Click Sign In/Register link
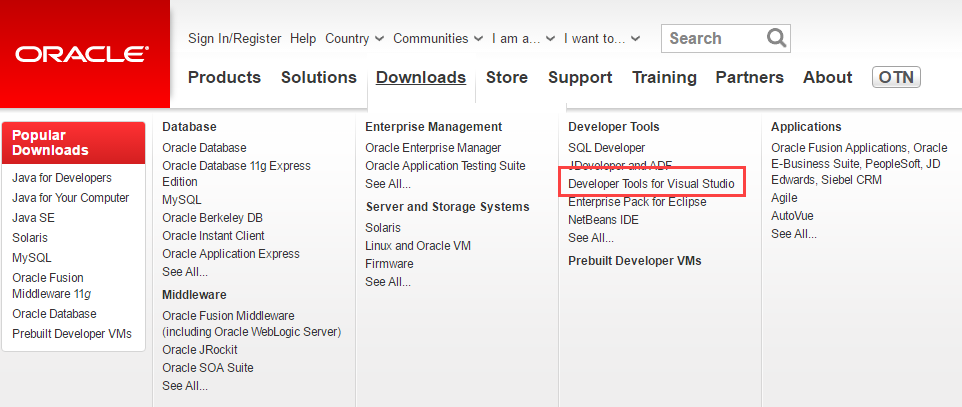Image resolution: width=962 pixels, height=407 pixels. tap(234, 39)
